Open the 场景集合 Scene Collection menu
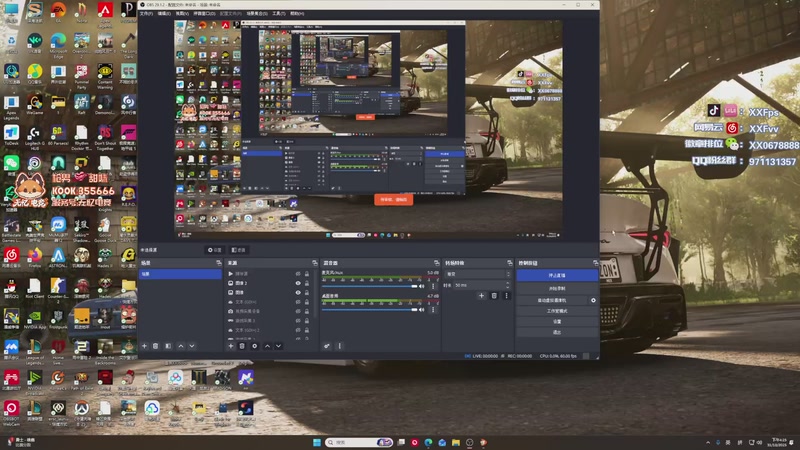This screenshot has width=800, height=450. pos(258,13)
